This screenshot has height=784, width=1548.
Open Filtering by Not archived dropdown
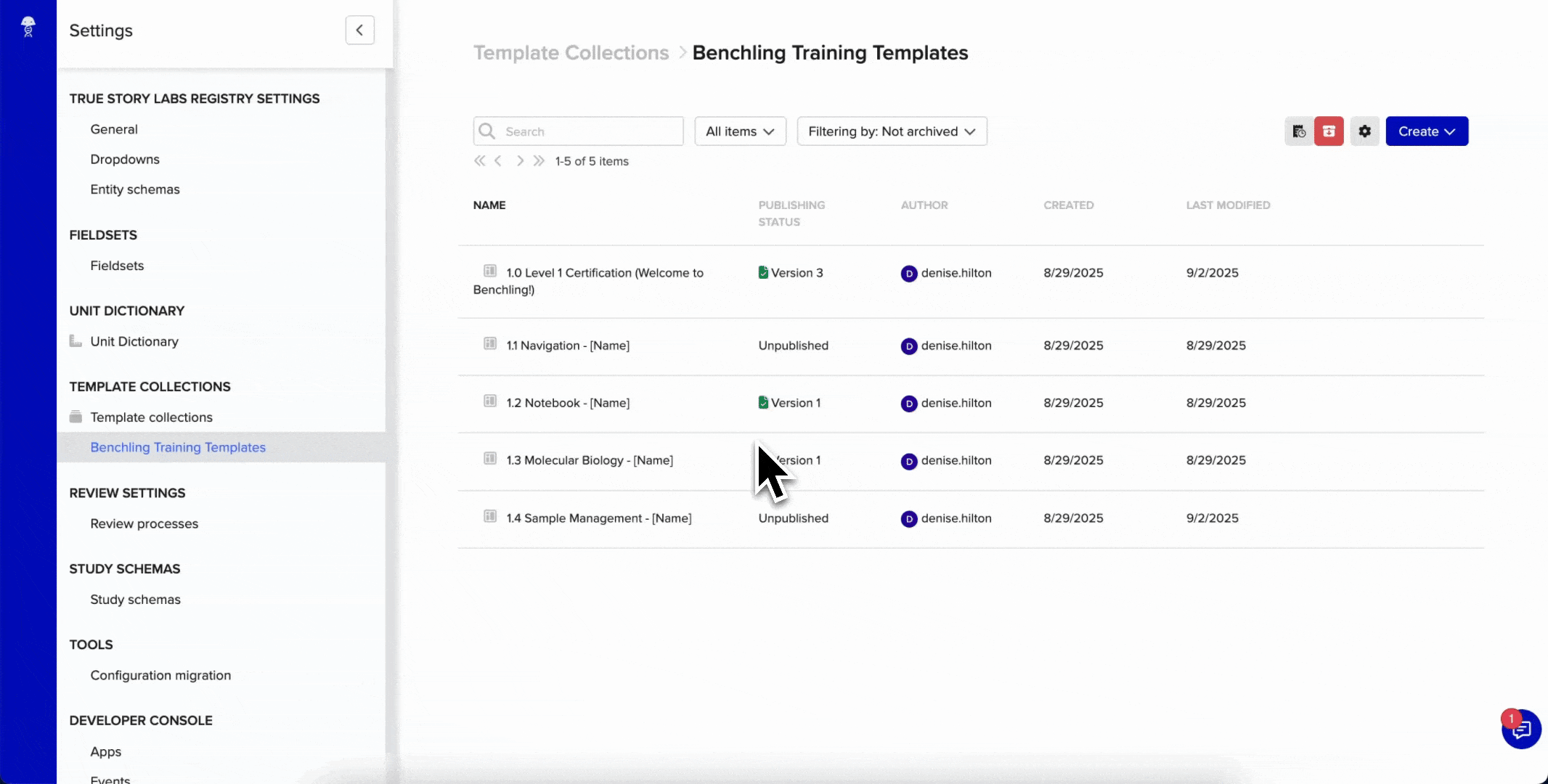point(892,131)
